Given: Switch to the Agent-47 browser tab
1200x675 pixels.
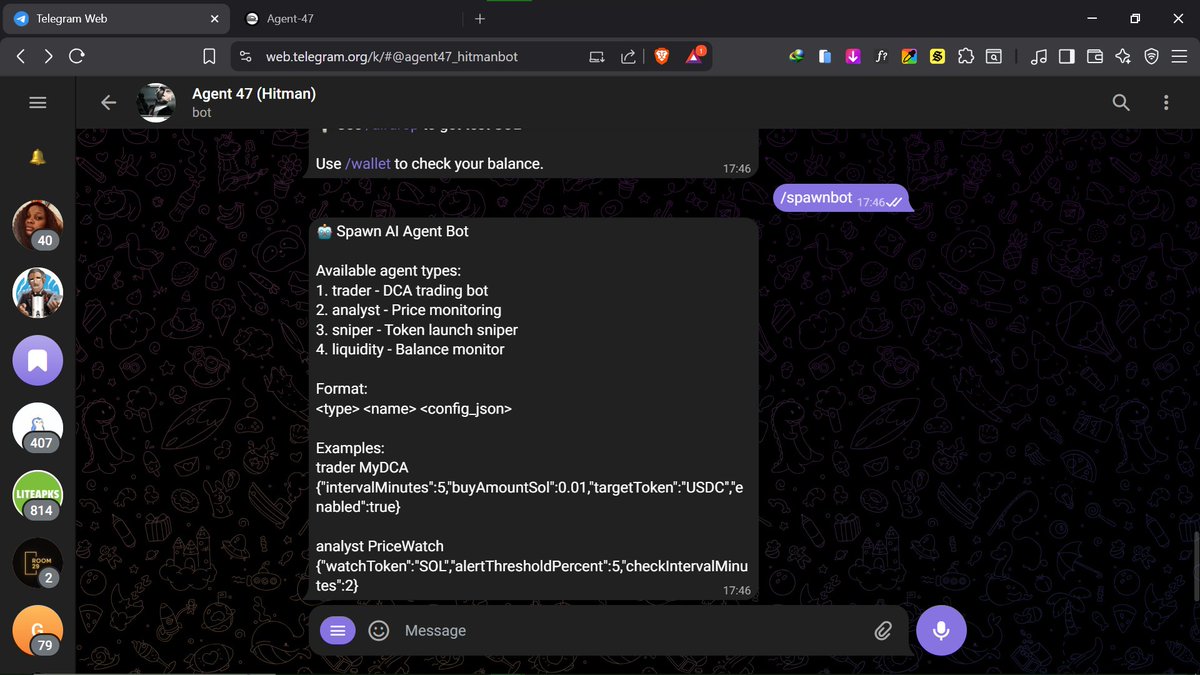Looking at the screenshot, I should [345, 19].
